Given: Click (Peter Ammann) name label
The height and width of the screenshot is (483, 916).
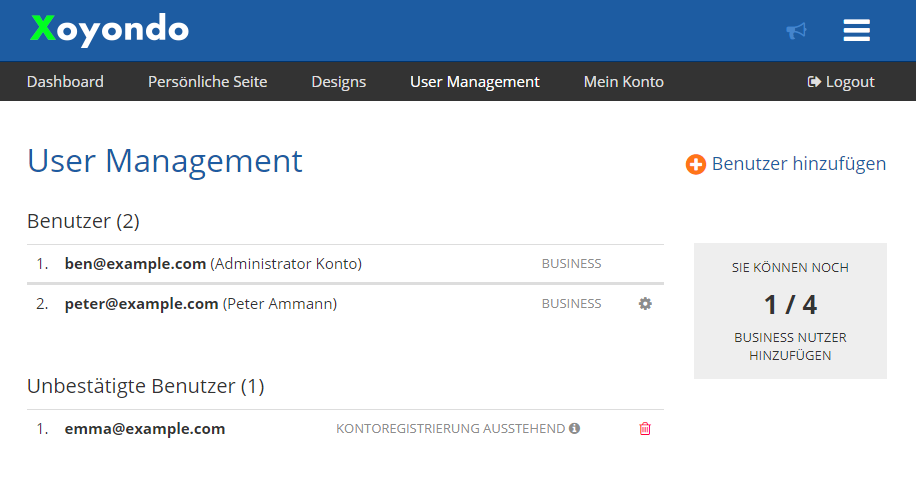Looking at the screenshot, I should [x=280, y=304].
